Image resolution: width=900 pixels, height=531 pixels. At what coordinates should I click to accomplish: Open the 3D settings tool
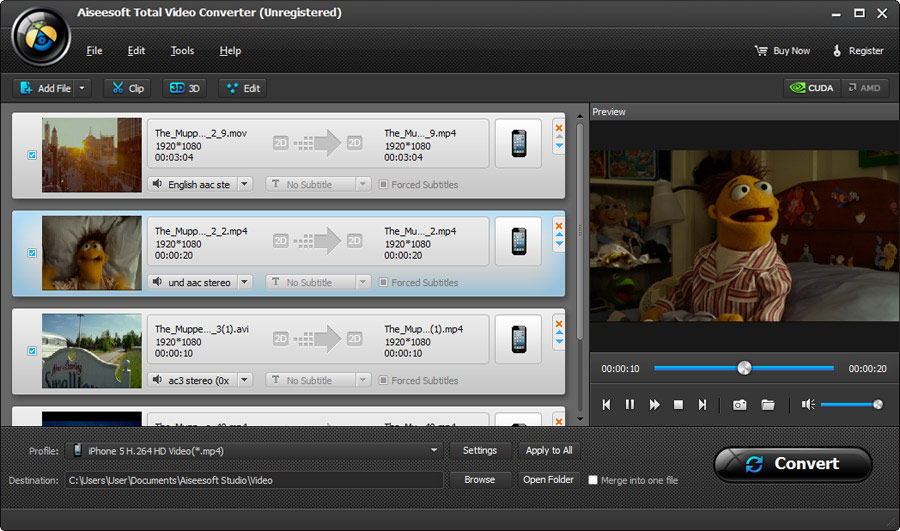[185, 88]
